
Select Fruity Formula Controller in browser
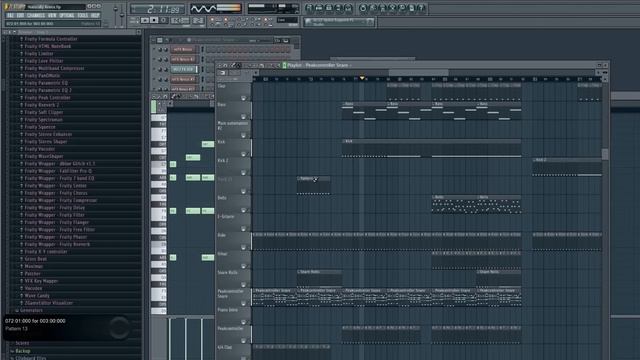coord(51,39)
